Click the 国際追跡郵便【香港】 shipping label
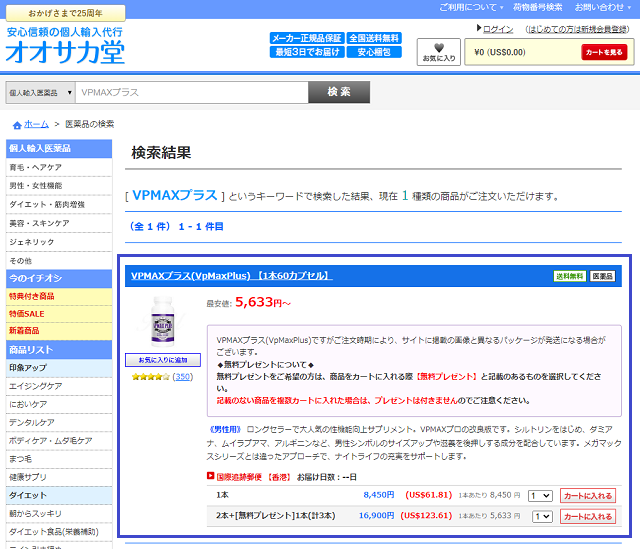640x549 pixels. point(253,477)
